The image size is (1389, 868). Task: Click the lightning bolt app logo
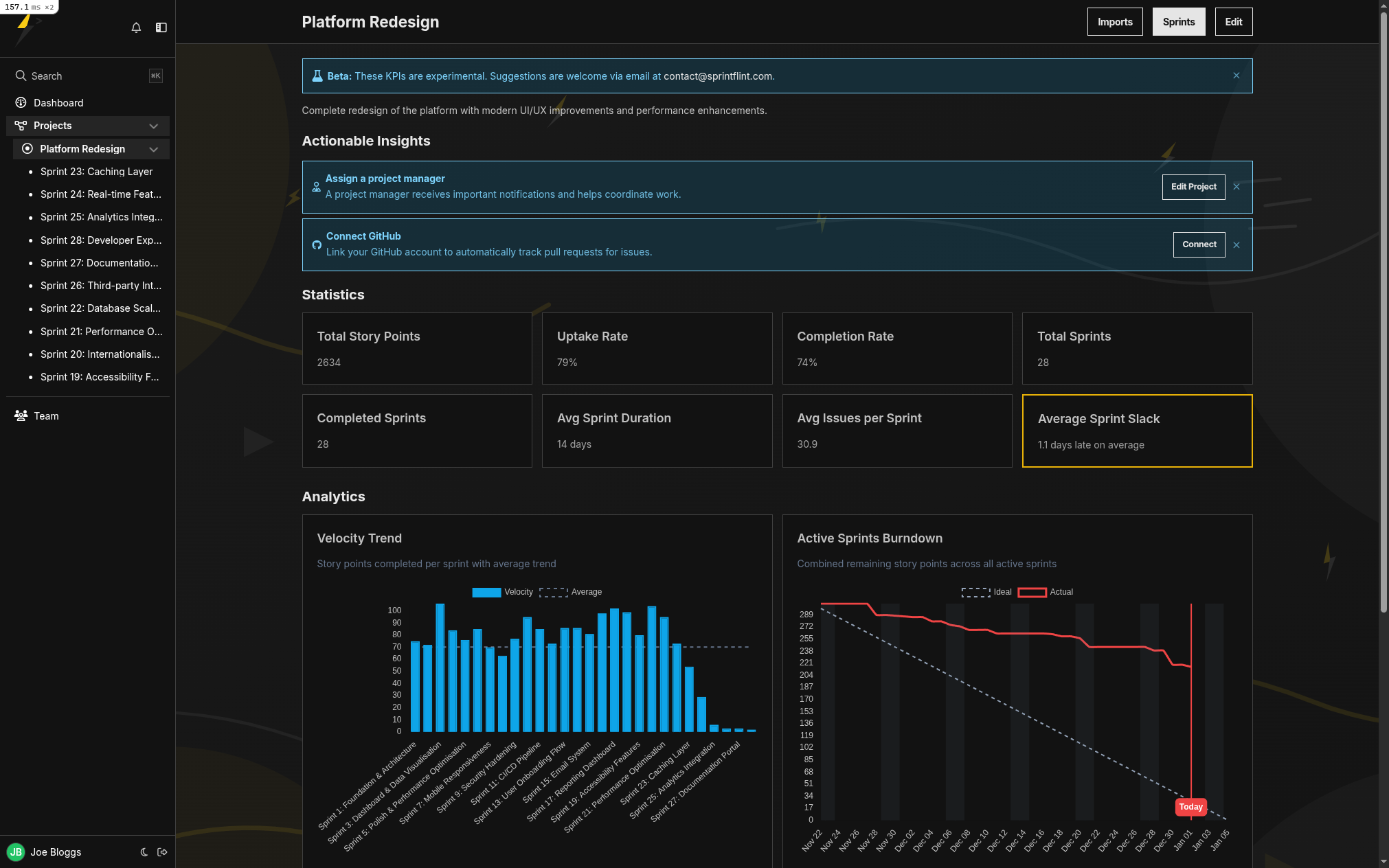coord(25,27)
